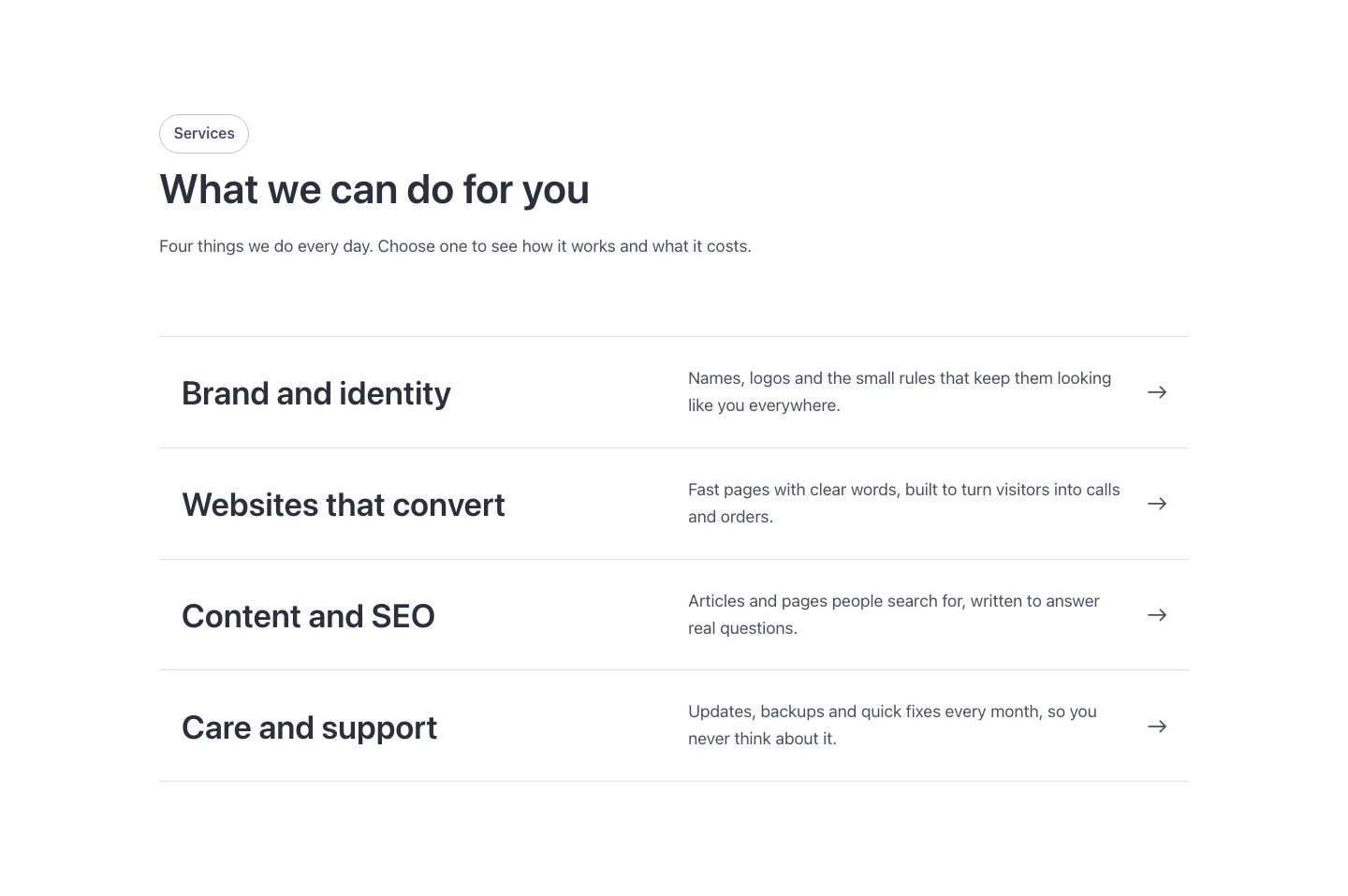
Task: Click the arrow icon beside Brand and identity
Action: 1157,392
